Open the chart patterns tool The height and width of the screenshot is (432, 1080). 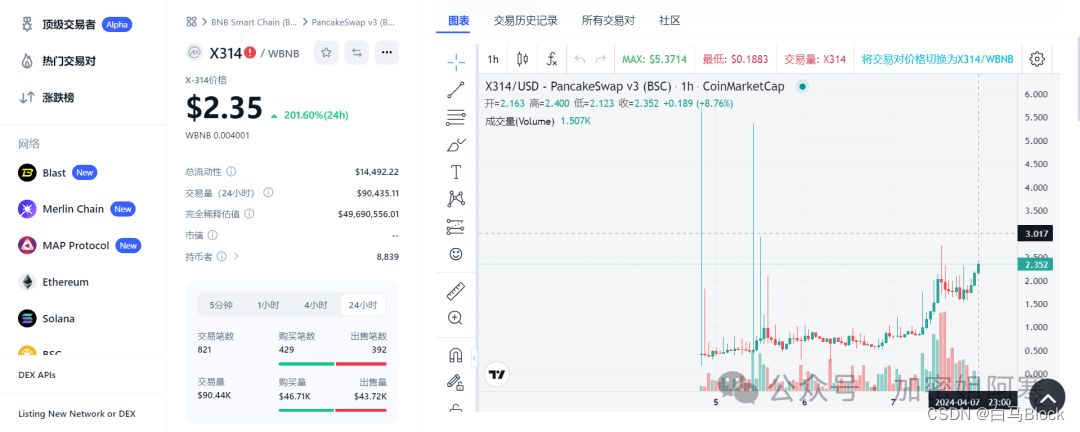pyautogui.click(x=456, y=199)
